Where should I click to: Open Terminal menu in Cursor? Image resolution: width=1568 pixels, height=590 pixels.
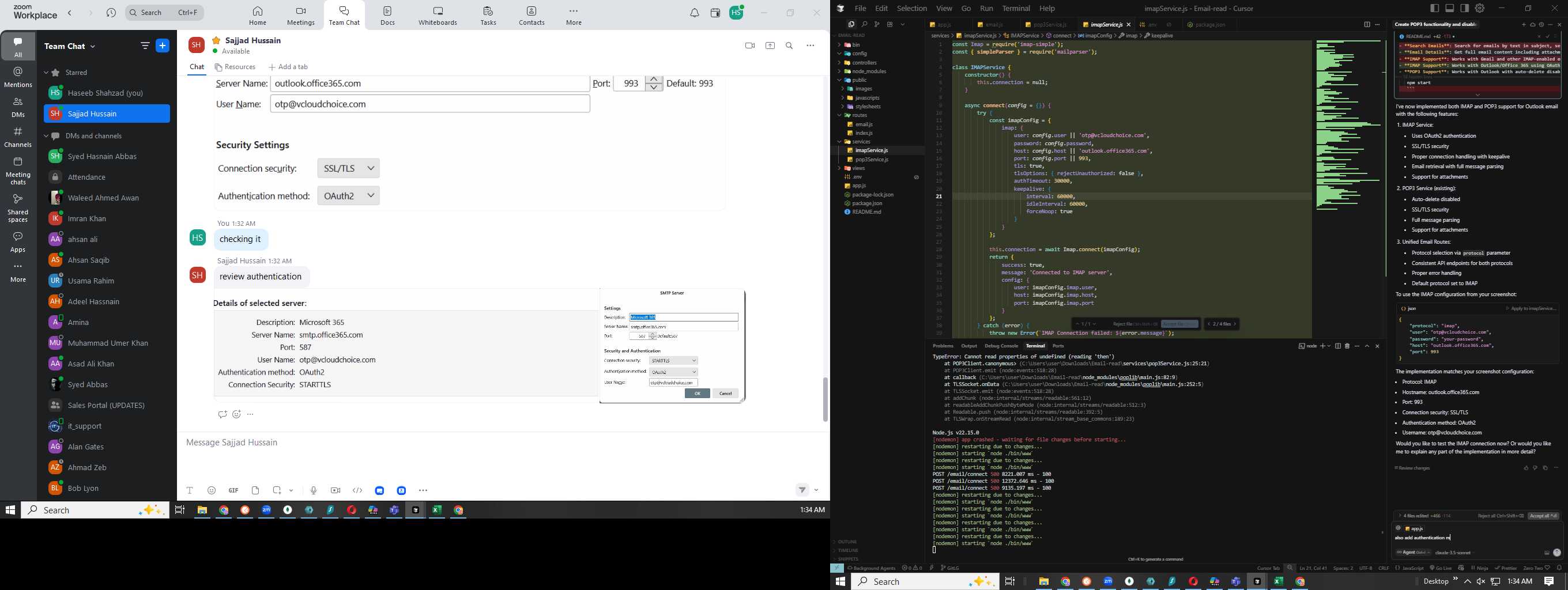tap(1016, 9)
